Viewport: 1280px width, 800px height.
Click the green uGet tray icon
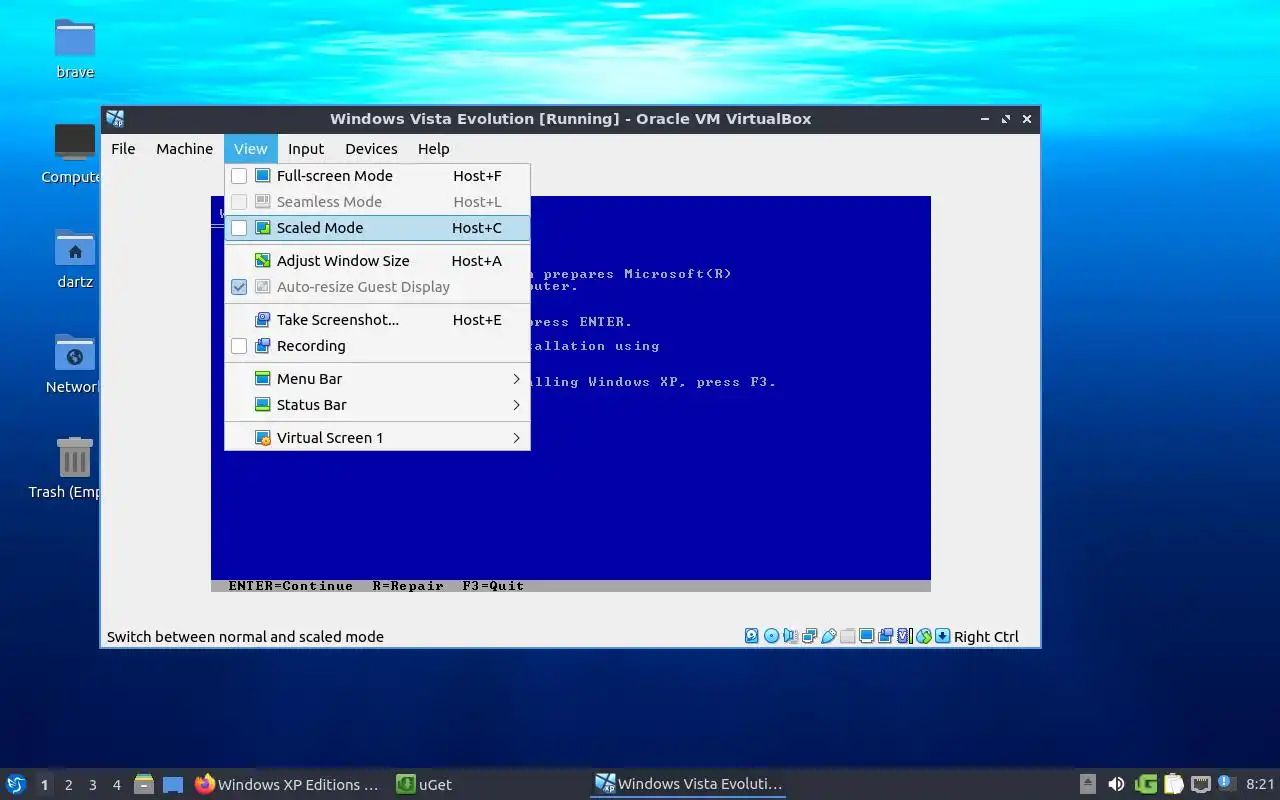pyautogui.click(x=1146, y=784)
